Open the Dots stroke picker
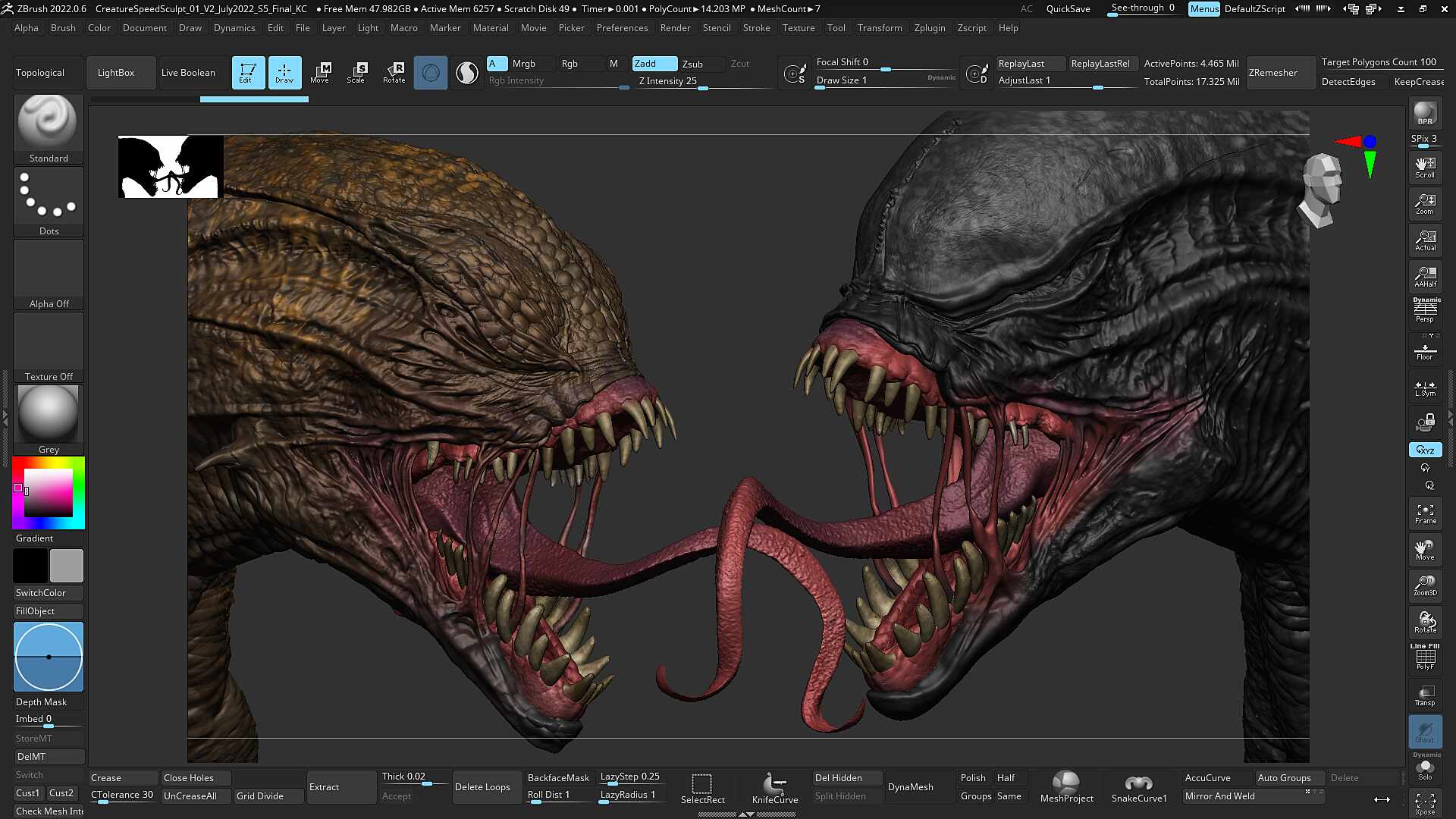The height and width of the screenshot is (819, 1456). (x=49, y=202)
